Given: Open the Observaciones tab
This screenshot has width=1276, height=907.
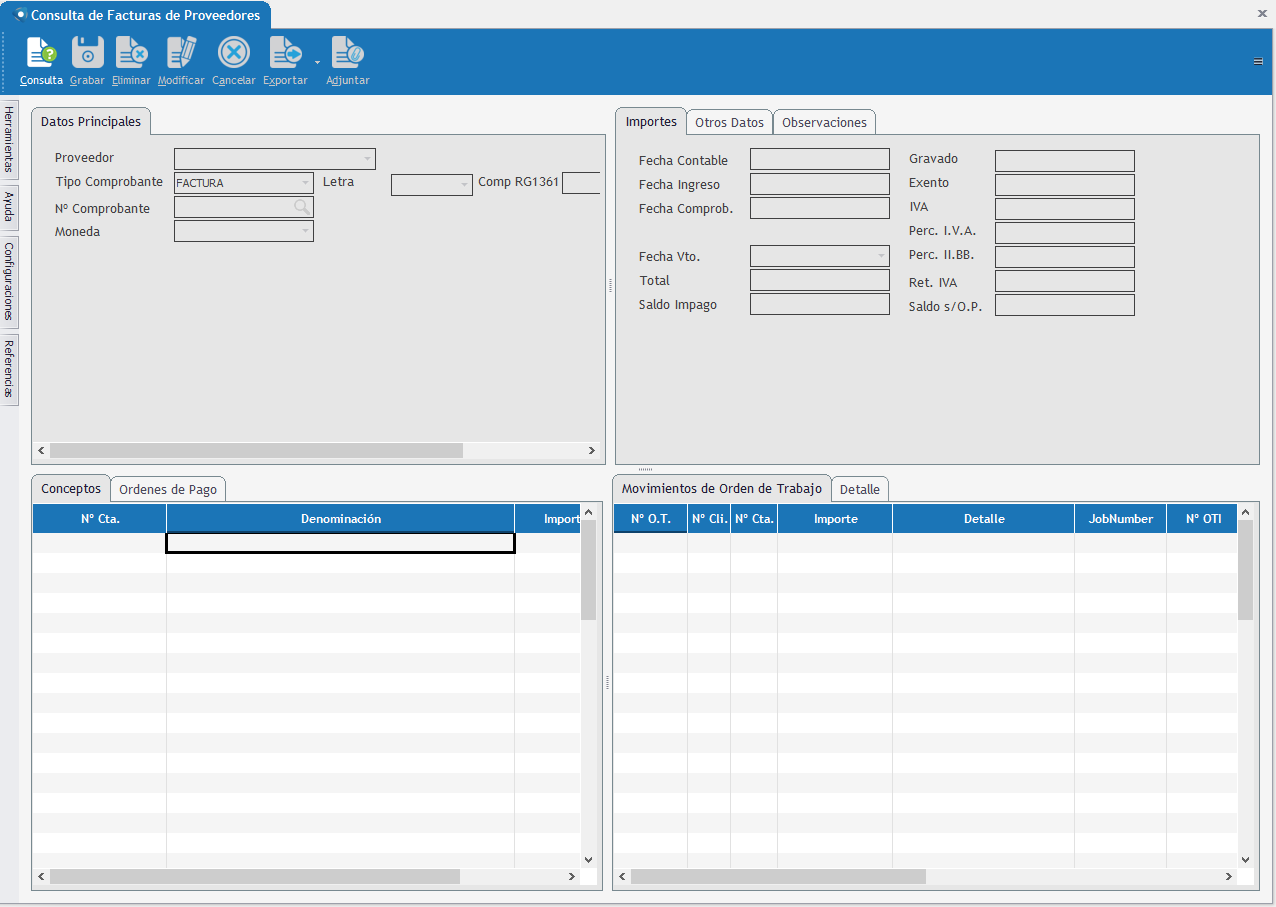Looking at the screenshot, I should [x=824, y=122].
